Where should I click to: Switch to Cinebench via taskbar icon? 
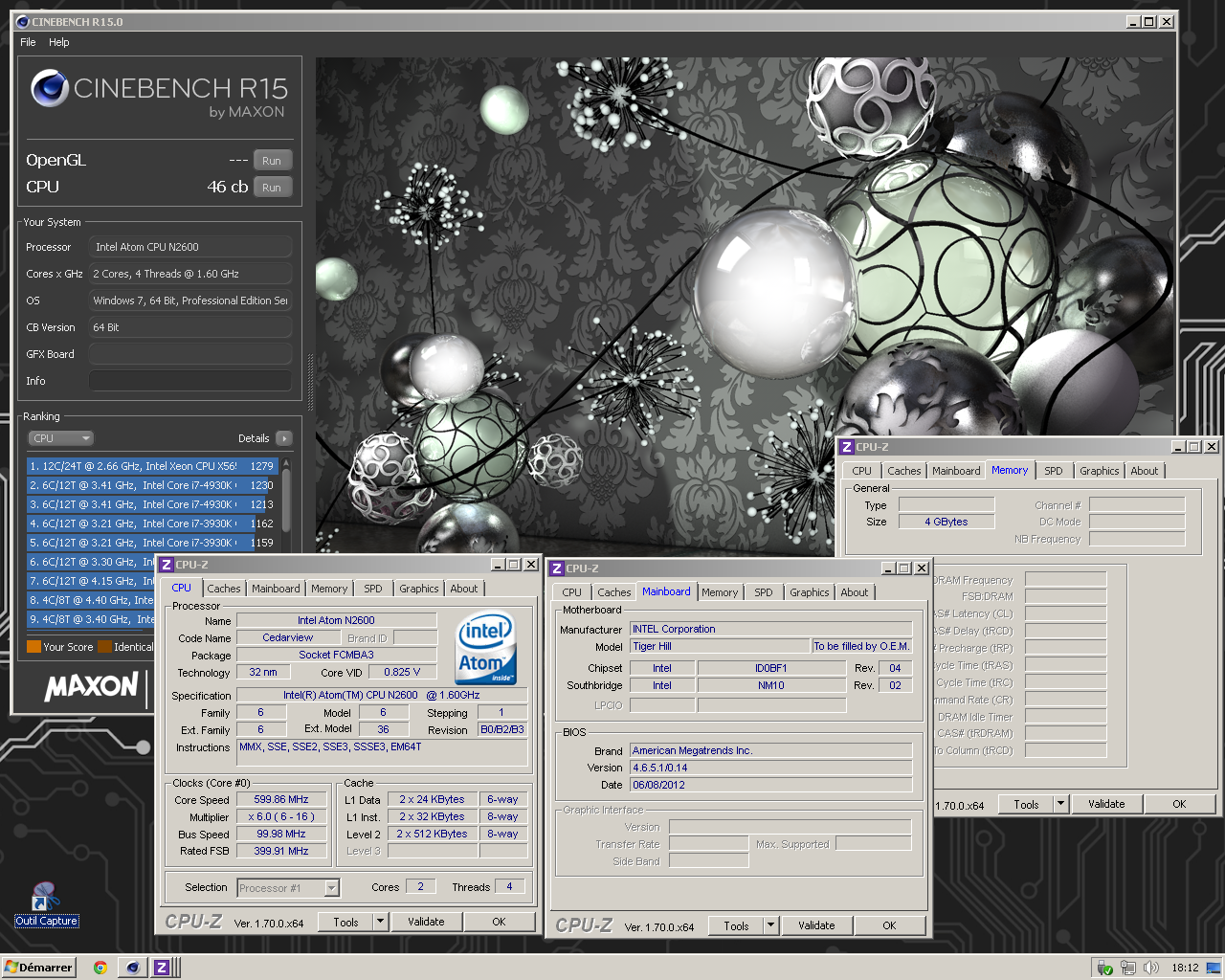(x=132, y=968)
